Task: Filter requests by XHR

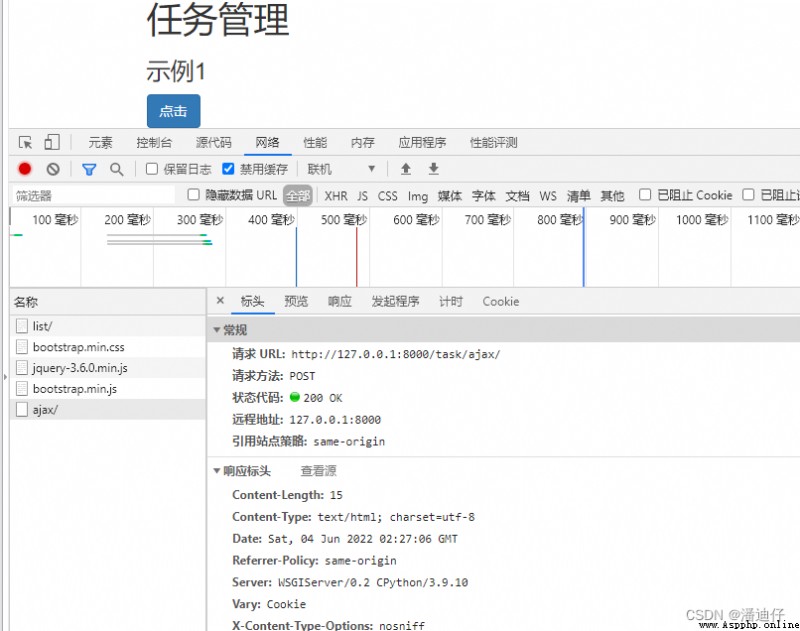Action: 336,196
